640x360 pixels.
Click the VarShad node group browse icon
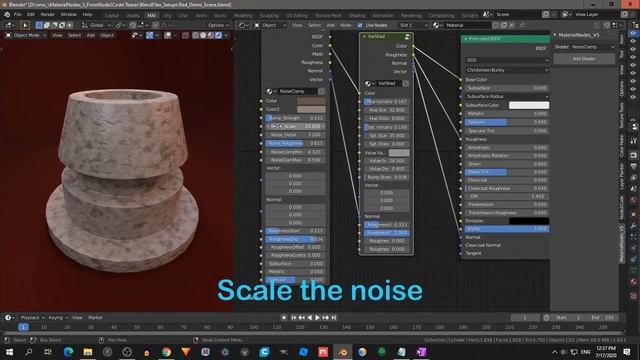click(x=369, y=84)
